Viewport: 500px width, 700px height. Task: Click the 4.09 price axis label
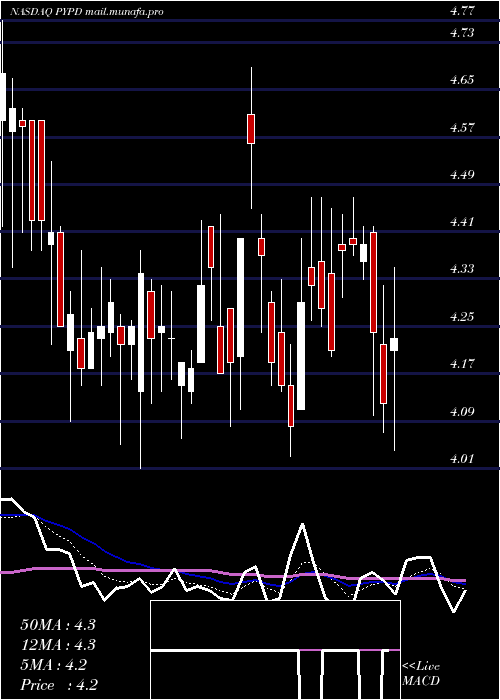(x=462, y=411)
